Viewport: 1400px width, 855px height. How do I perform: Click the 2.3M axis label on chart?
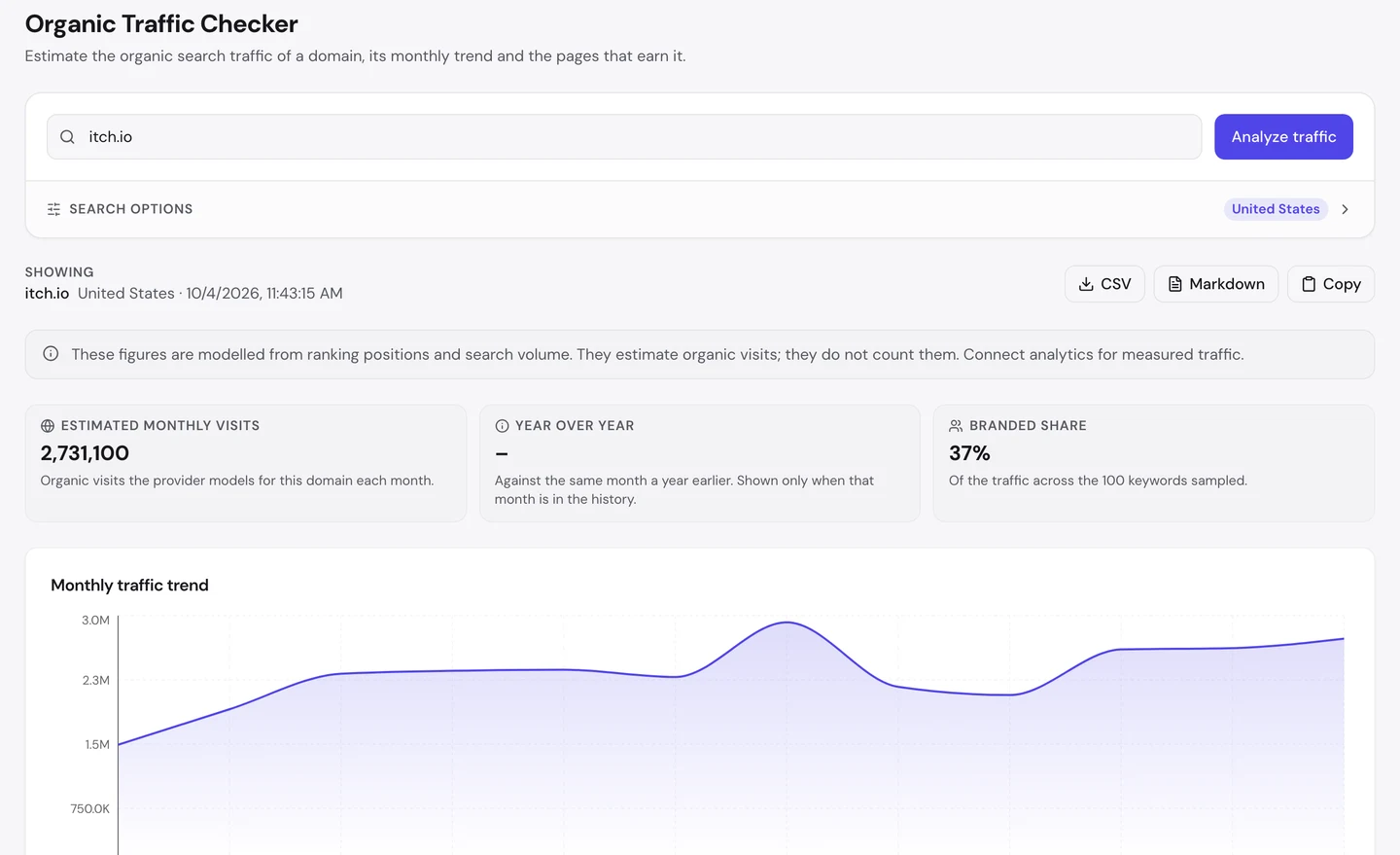95,680
